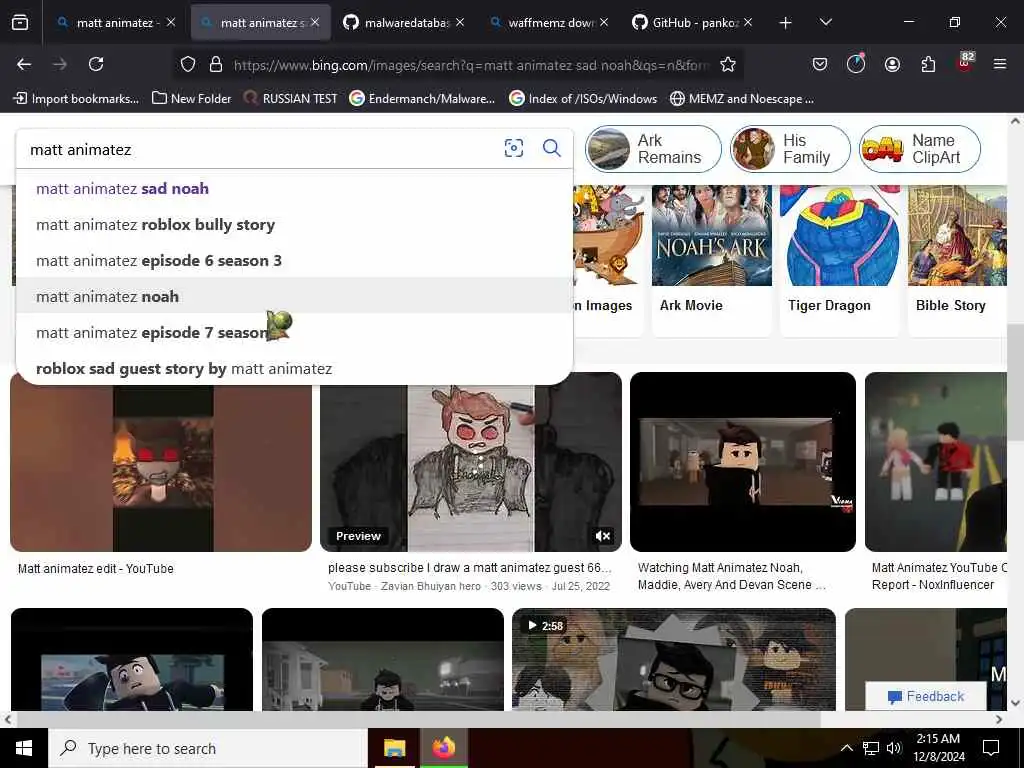This screenshot has height=768, width=1024.
Task: Open Windows Start menu
Action: coord(24,748)
